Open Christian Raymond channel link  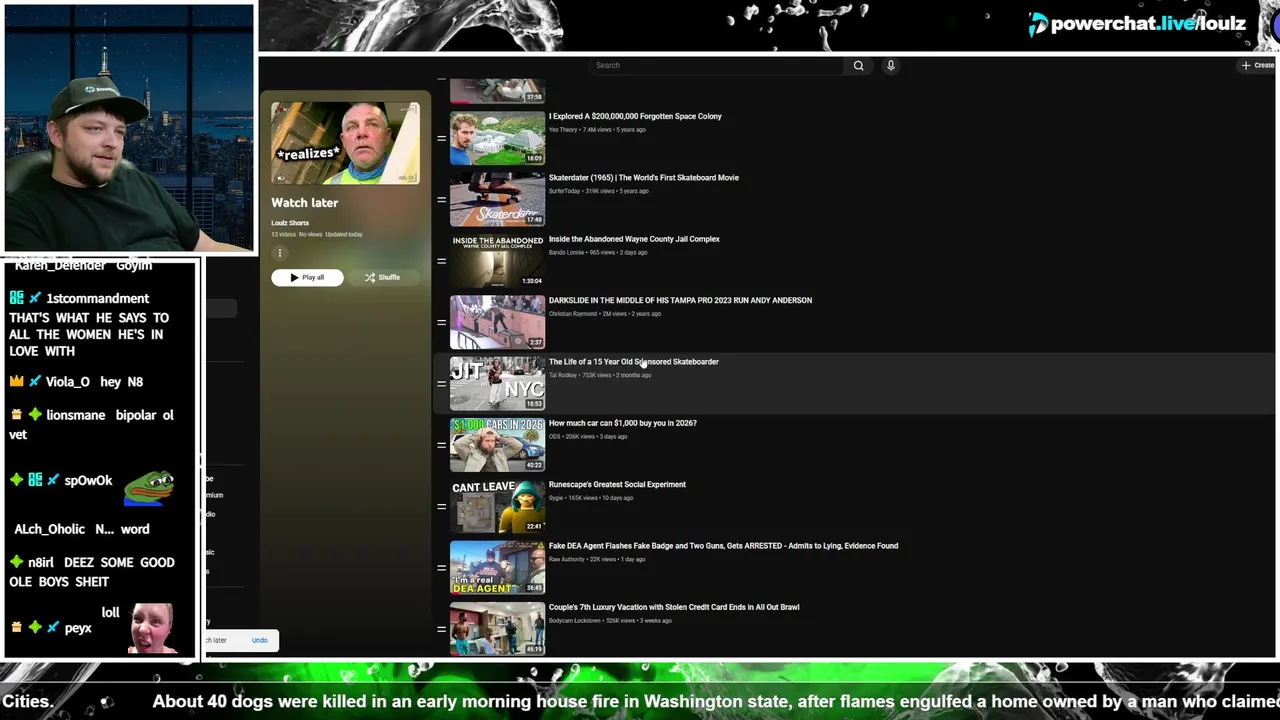pyautogui.click(x=572, y=314)
